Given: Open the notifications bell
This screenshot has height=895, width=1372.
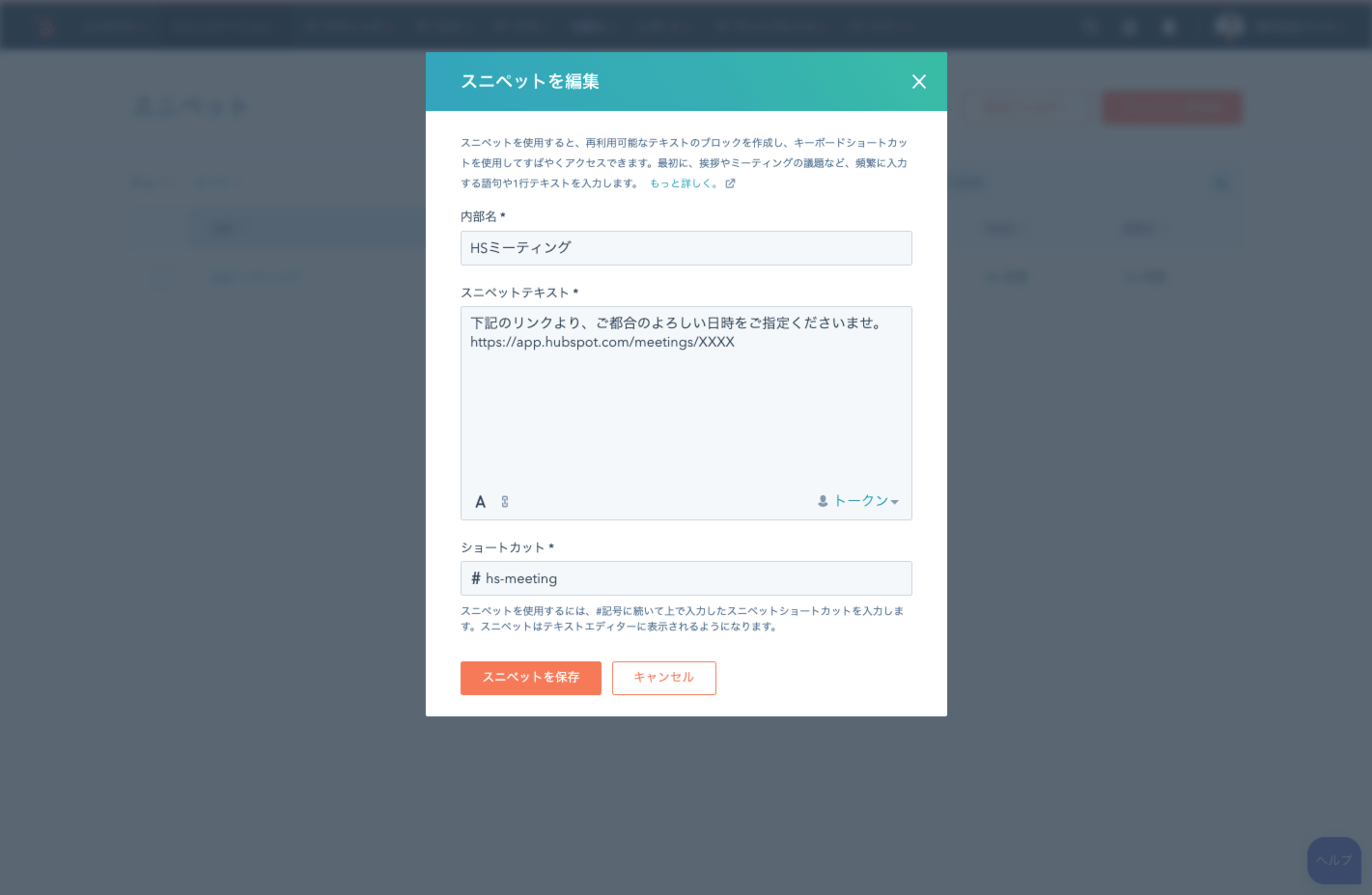Looking at the screenshot, I should point(1169,27).
